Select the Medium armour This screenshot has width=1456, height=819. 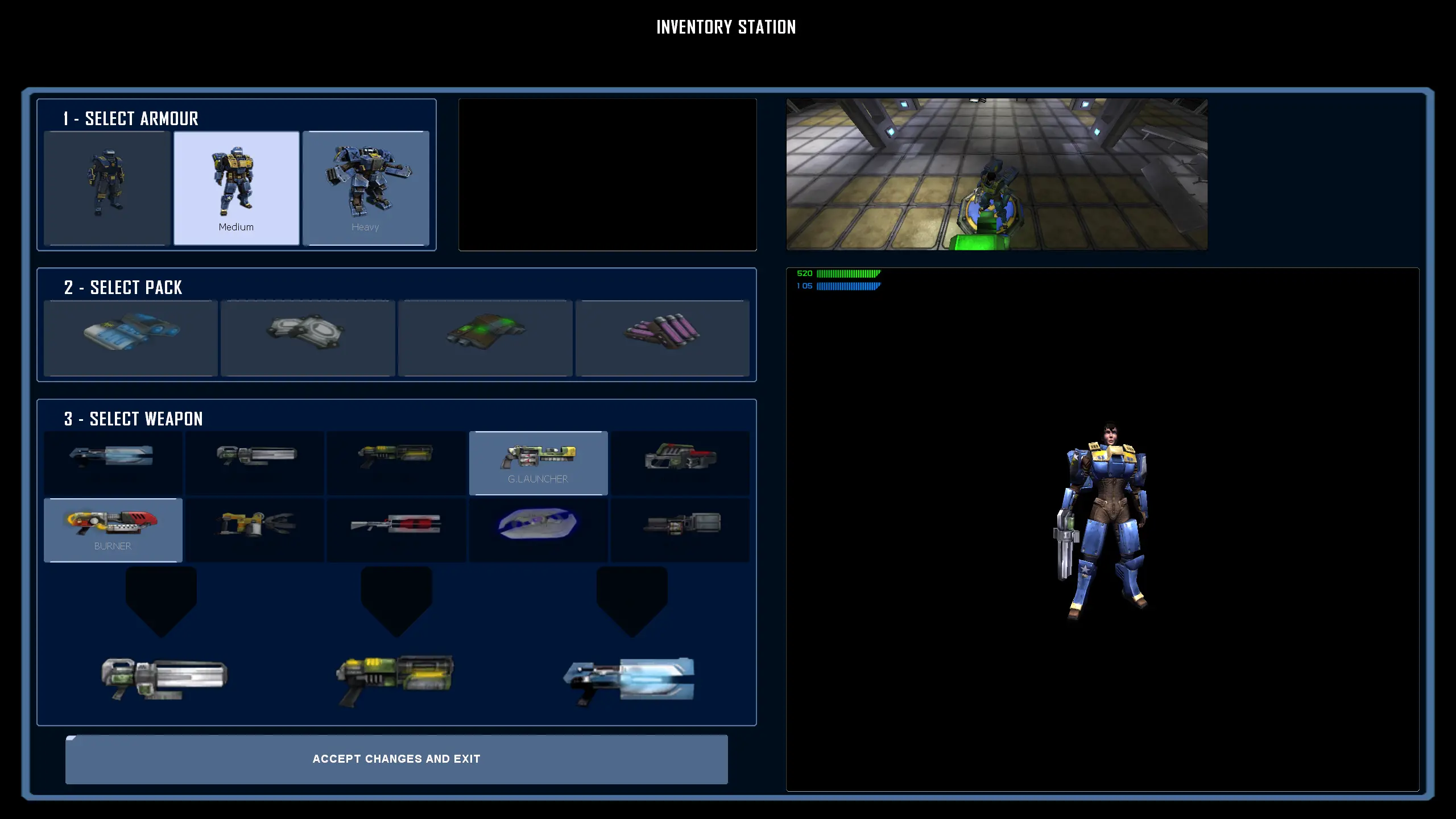coord(236,188)
